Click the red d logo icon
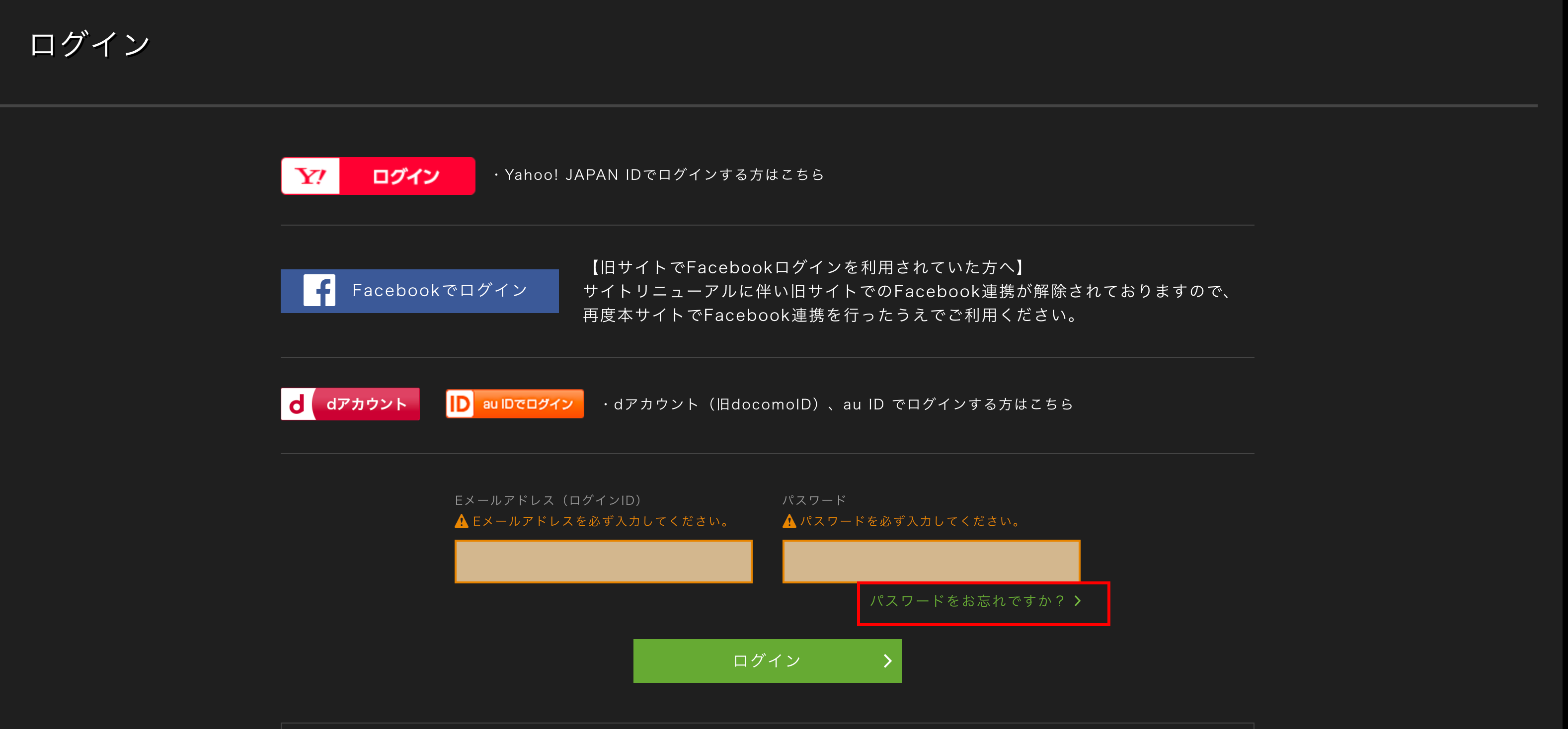 coord(297,405)
